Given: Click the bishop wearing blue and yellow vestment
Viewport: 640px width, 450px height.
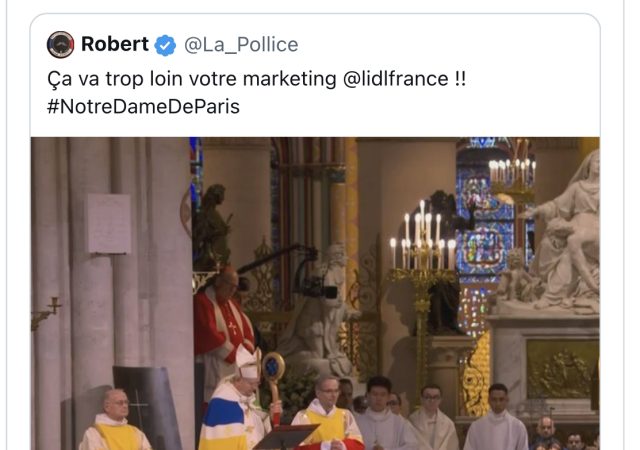Looking at the screenshot, I should point(237,402).
